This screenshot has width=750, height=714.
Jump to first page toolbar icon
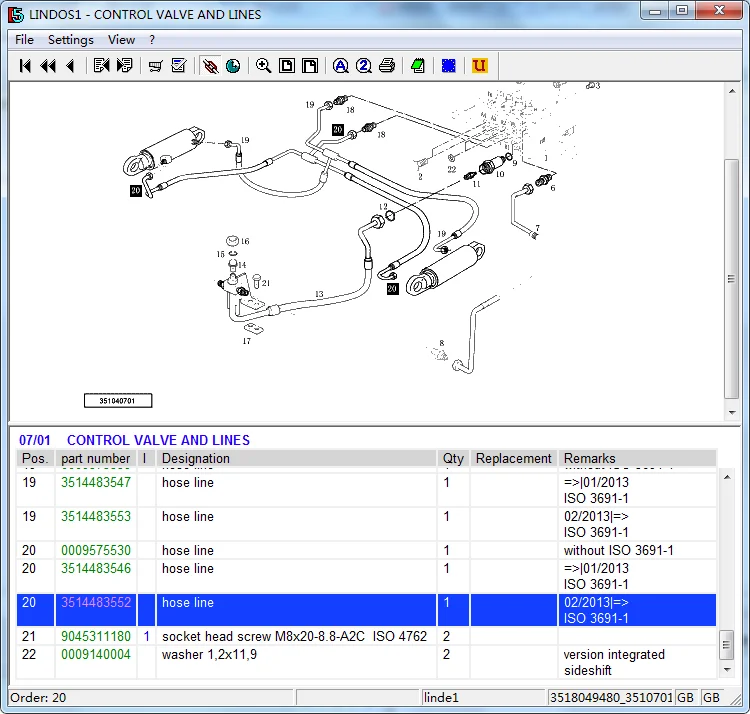(25, 66)
